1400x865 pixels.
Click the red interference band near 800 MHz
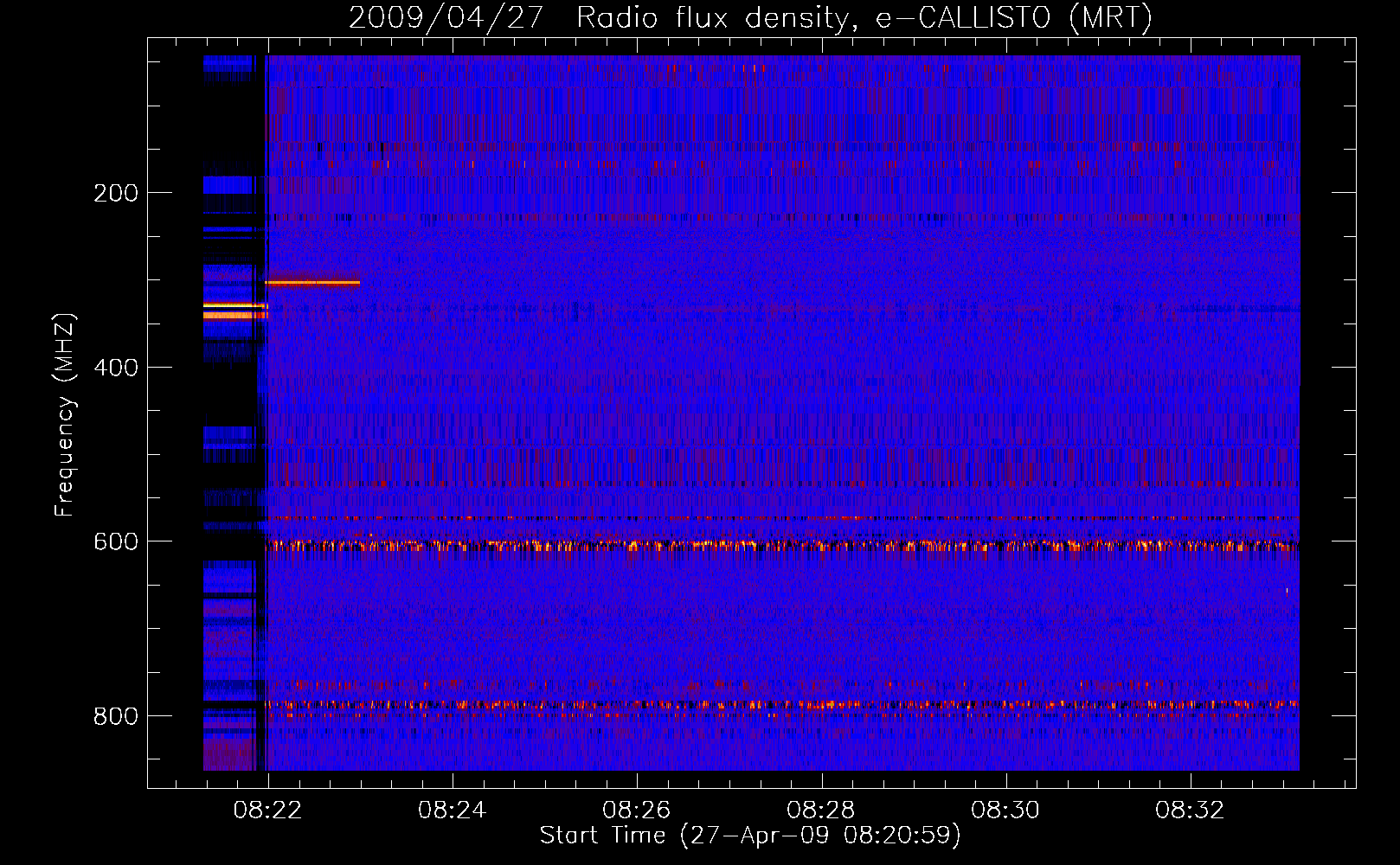click(781, 705)
